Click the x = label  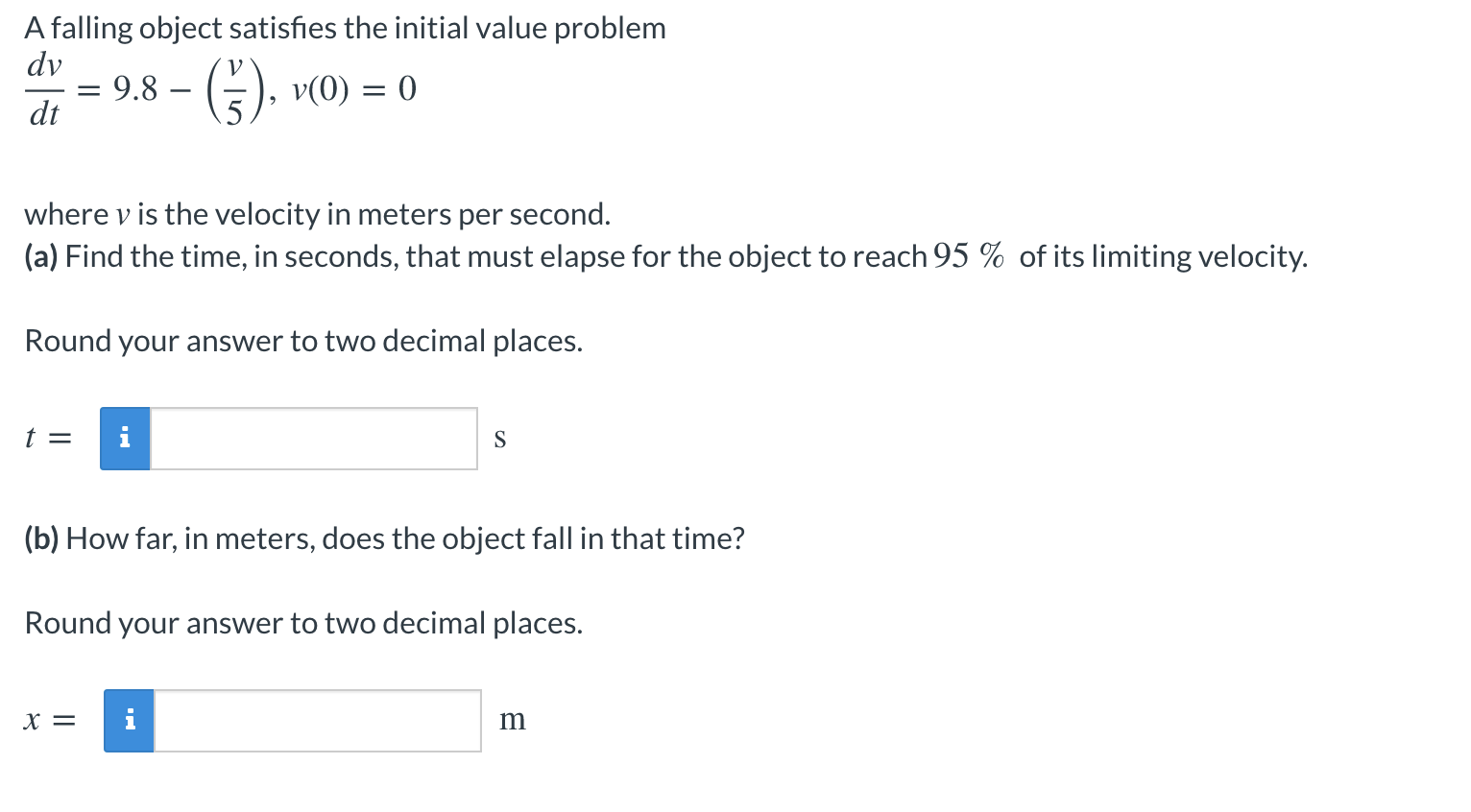48,720
